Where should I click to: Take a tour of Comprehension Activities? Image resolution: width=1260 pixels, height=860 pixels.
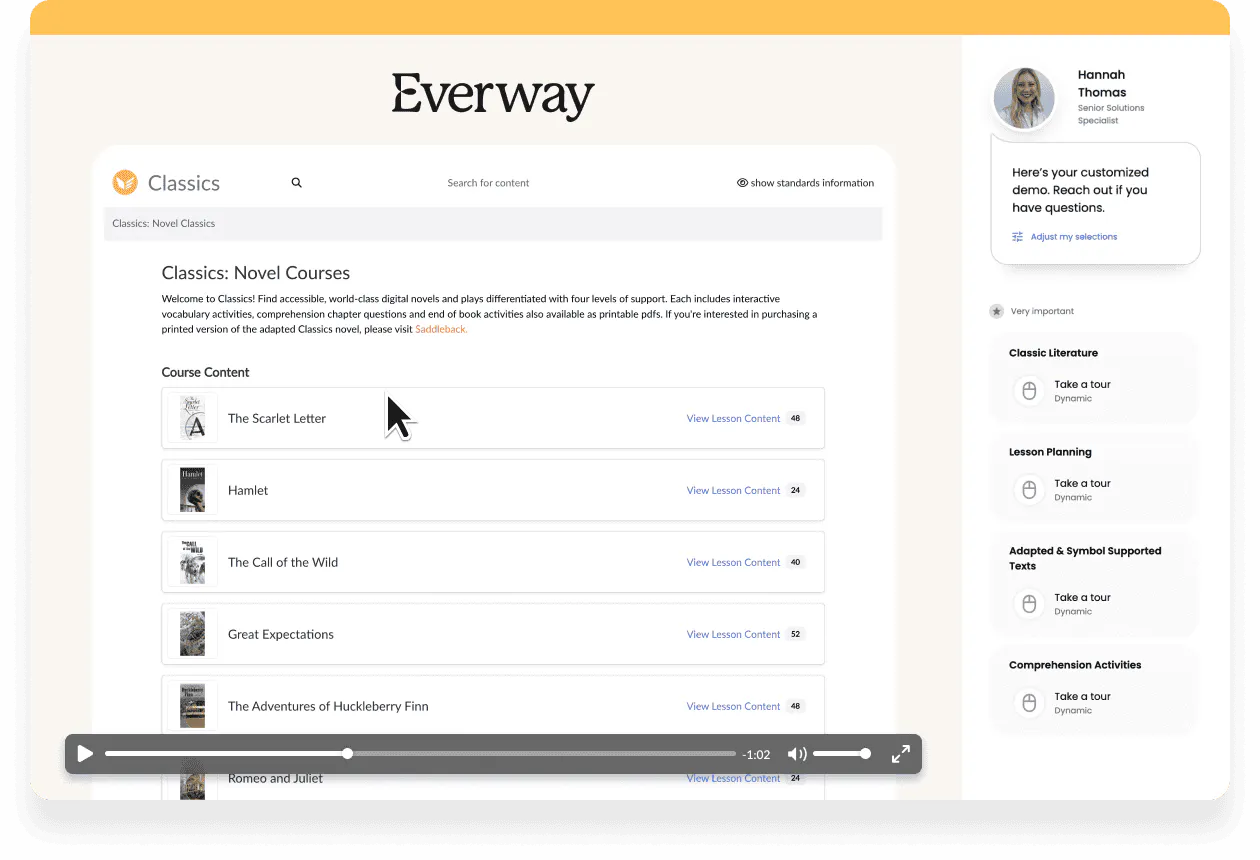1082,696
